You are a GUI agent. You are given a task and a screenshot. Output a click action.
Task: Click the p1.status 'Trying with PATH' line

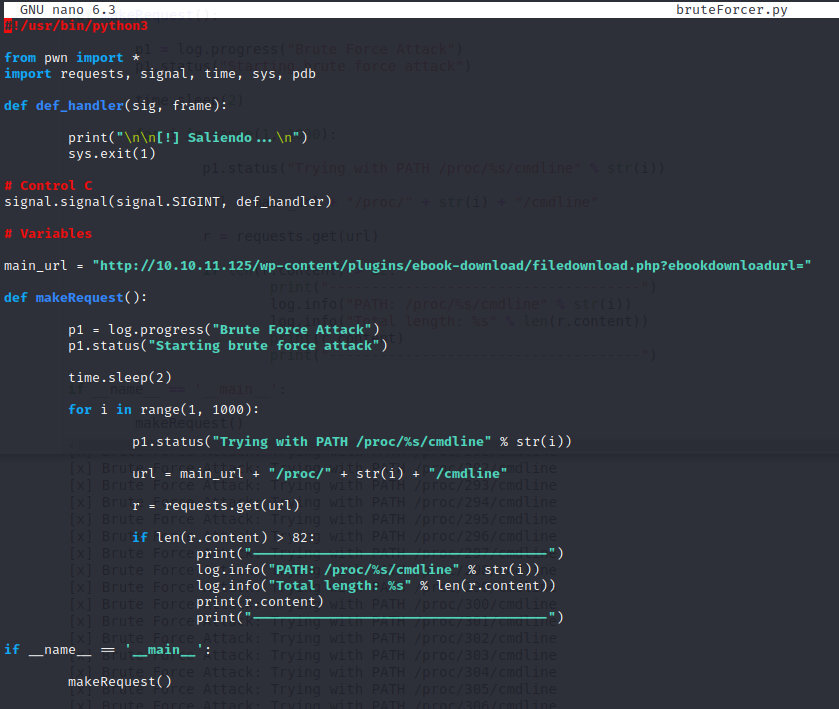tap(352, 441)
